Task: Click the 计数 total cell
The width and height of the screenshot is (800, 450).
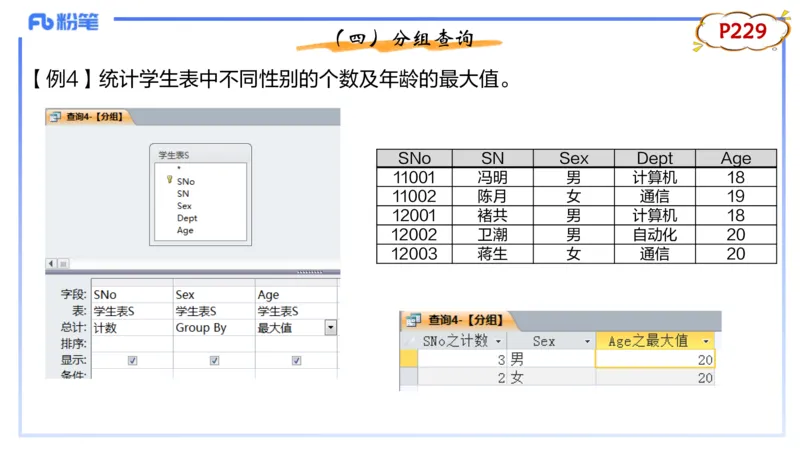Action: [x=132, y=328]
